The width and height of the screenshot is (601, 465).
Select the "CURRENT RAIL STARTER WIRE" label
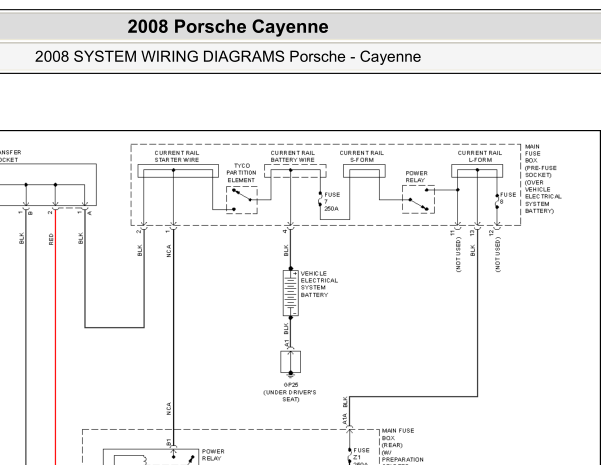(x=177, y=156)
